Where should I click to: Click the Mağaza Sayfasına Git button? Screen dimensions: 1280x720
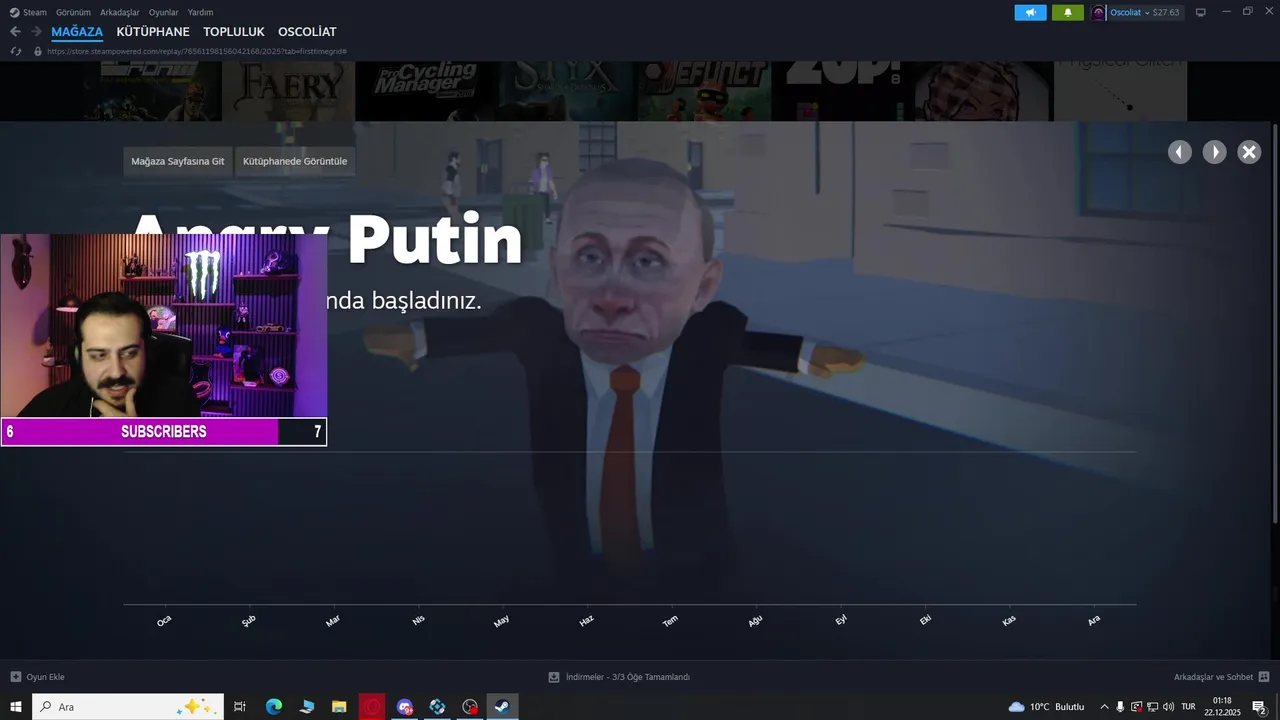click(178, 161)
